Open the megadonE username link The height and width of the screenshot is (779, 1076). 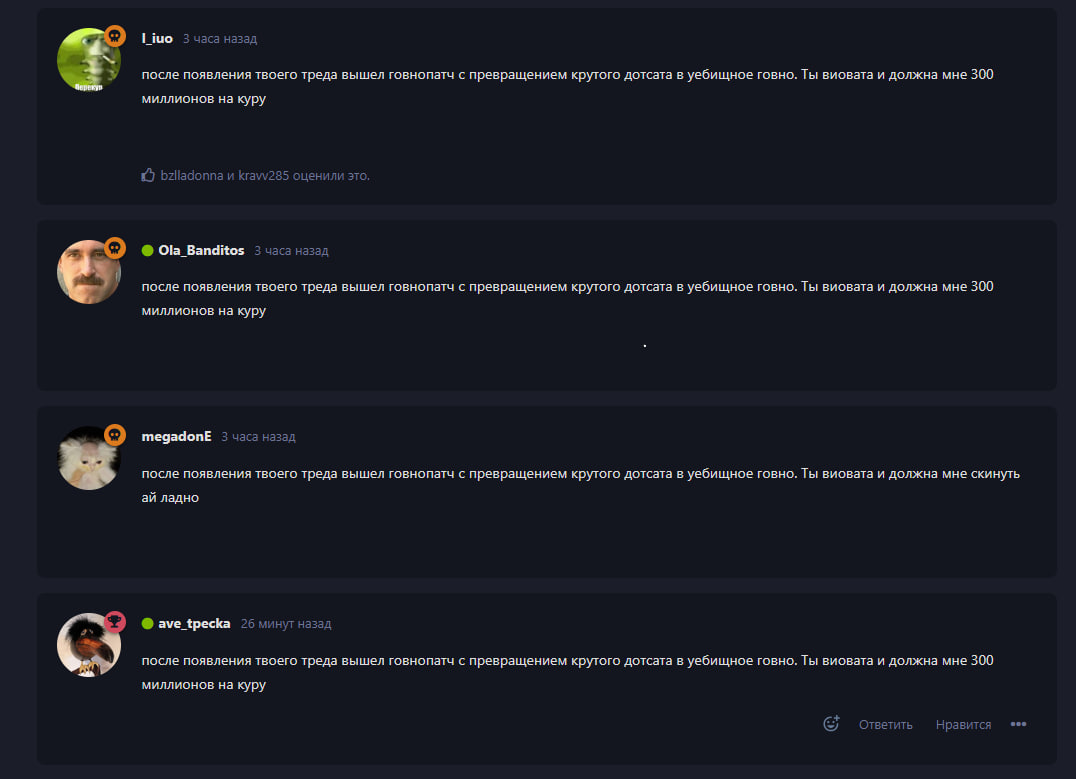pos(176,436)
